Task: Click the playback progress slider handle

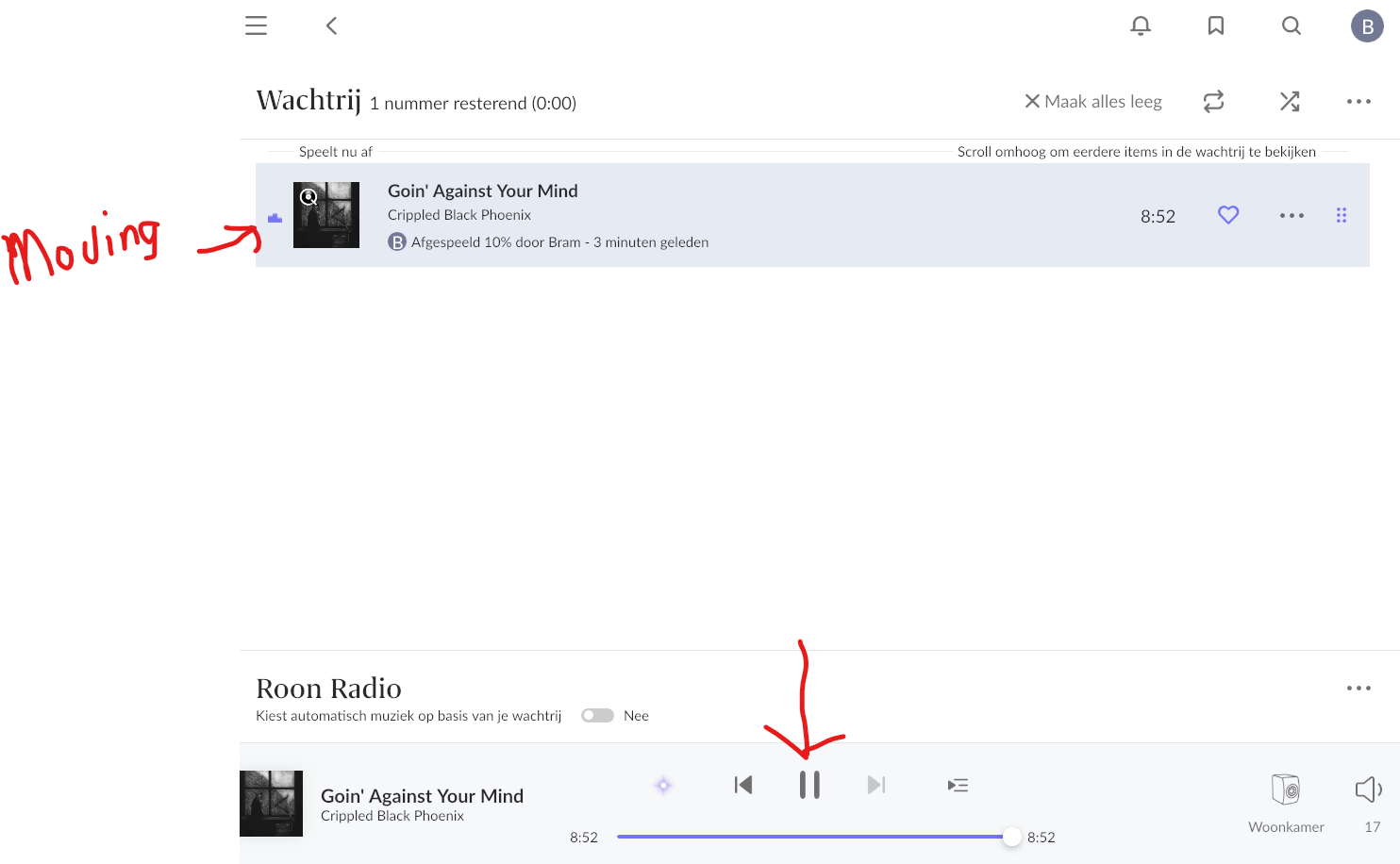Action: pyautogui.click(x=1012, y=837)
